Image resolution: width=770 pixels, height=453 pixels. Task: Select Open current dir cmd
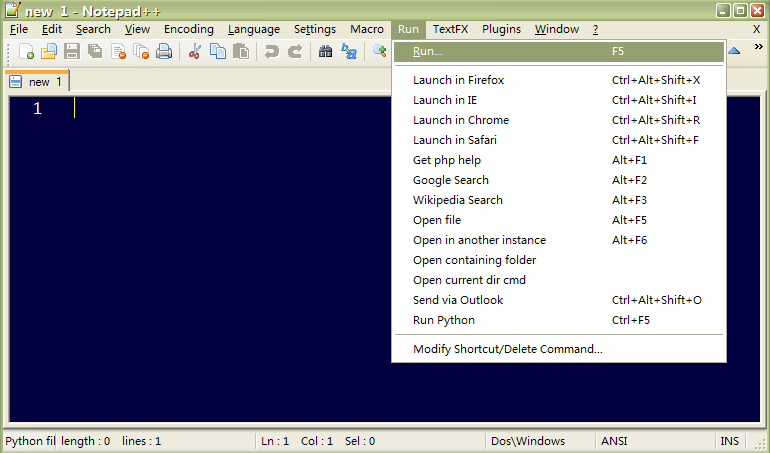coord(559,280)
